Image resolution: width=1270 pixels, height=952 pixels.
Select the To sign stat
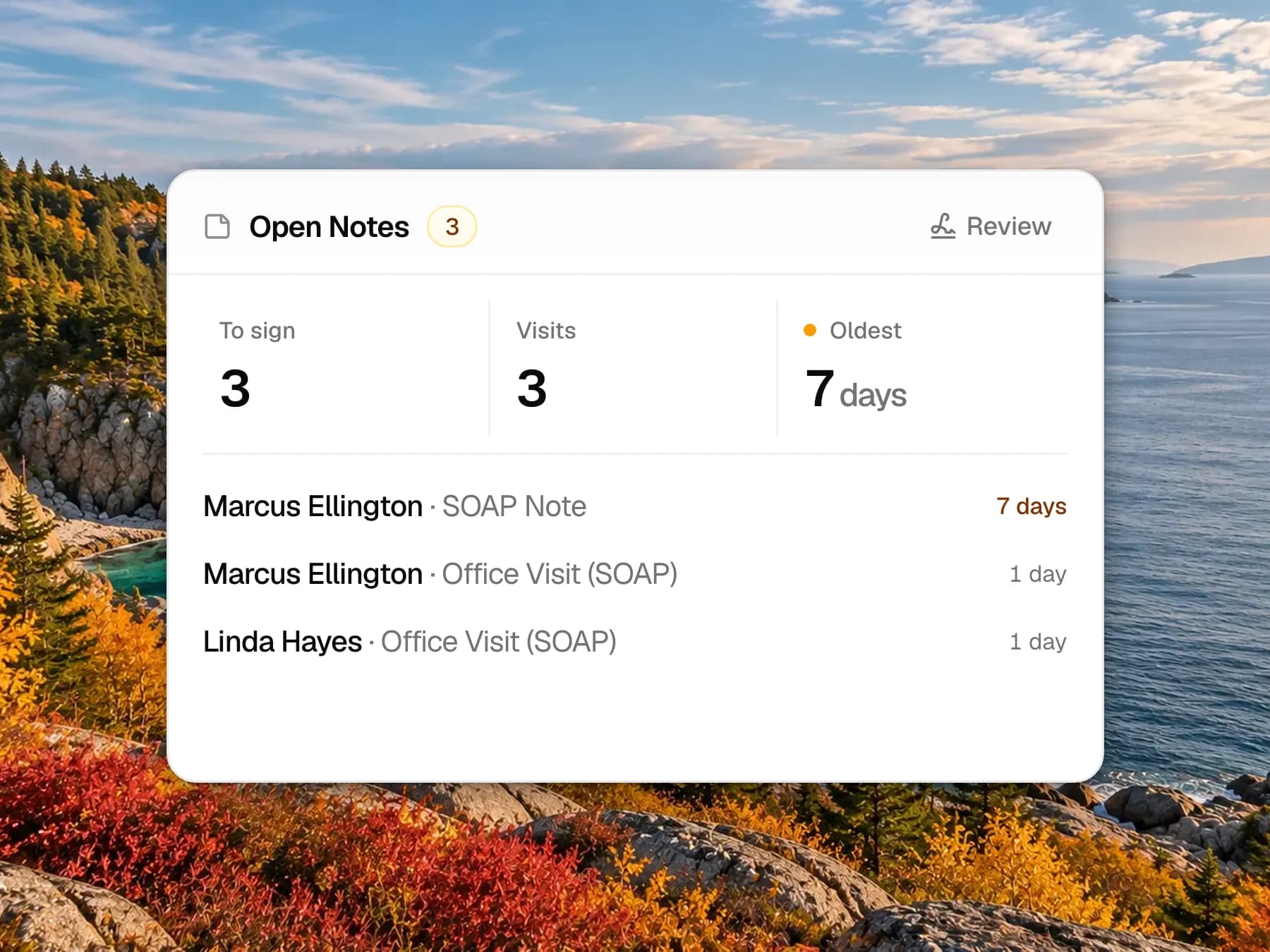[346, 368]
